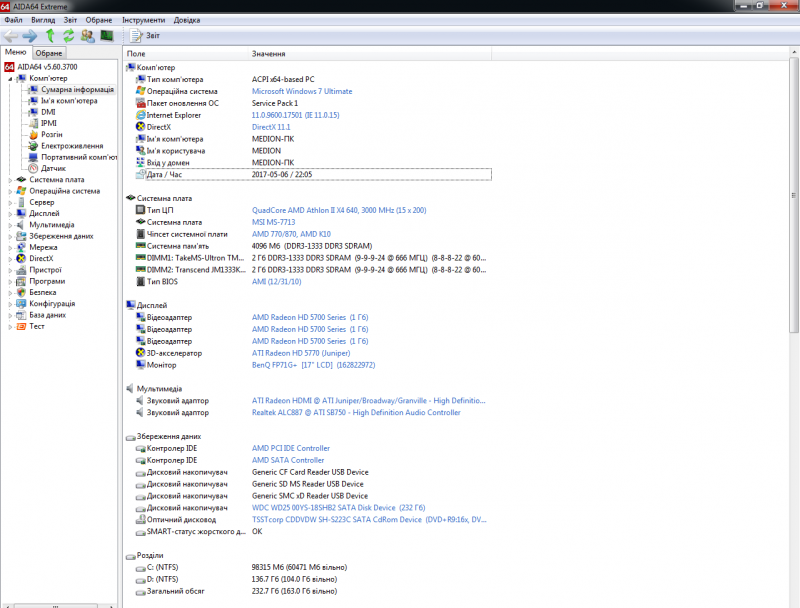
Task: Open the Розгін (Overclock) section icon
Action: pos(35,133)
